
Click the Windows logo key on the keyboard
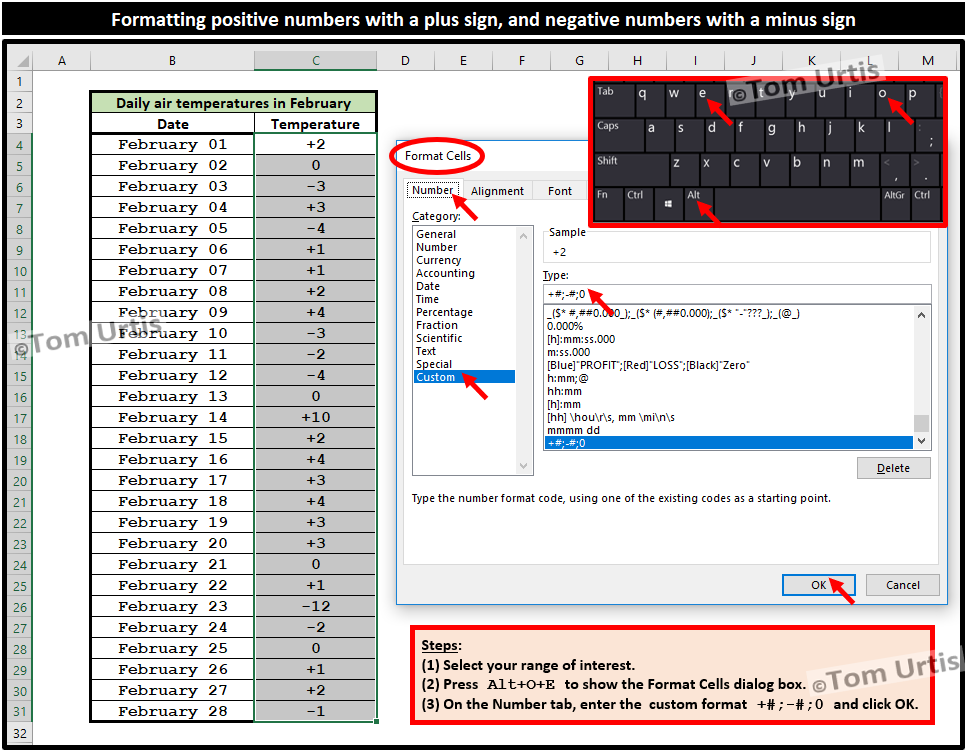[x=669, y=204]
